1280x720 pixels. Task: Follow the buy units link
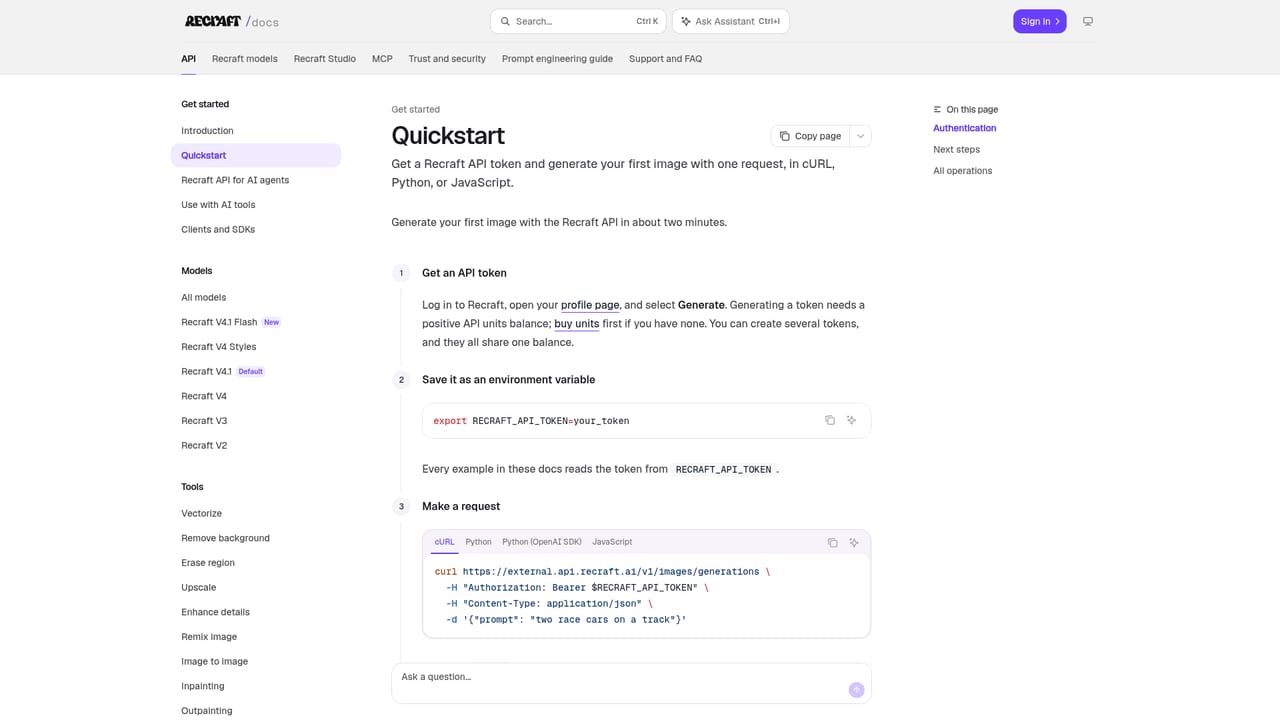click(x=577, y=324)
